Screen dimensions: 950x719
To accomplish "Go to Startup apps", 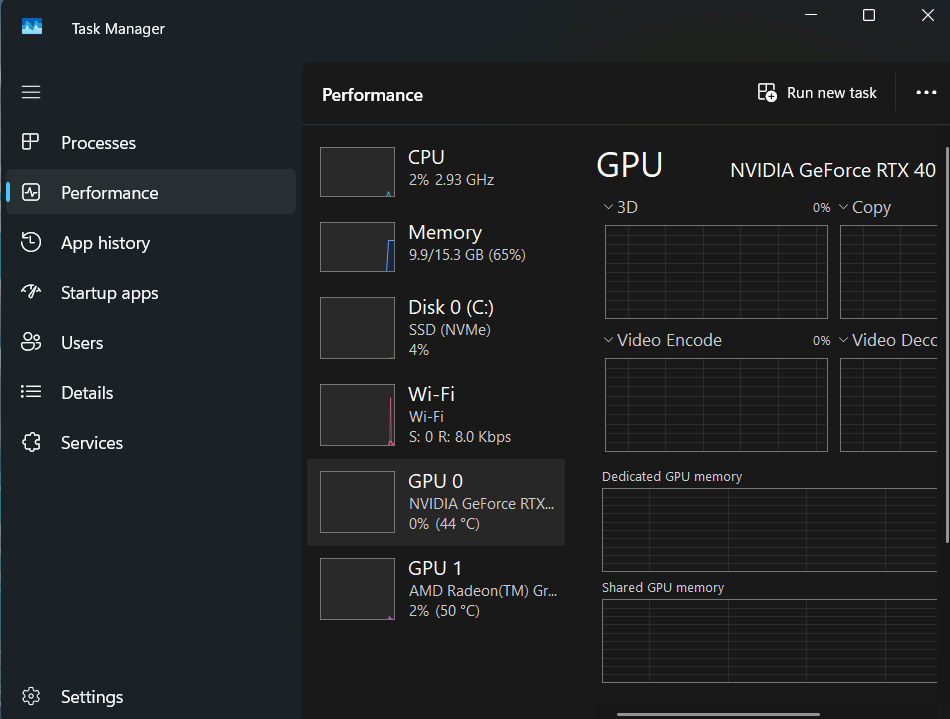I will [150, 293].
